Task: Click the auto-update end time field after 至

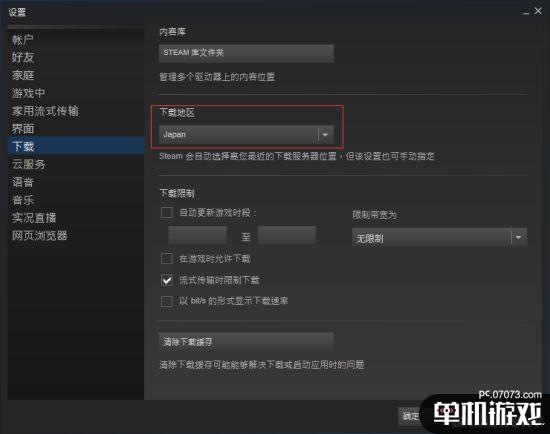Action: [x=287, y=235]
